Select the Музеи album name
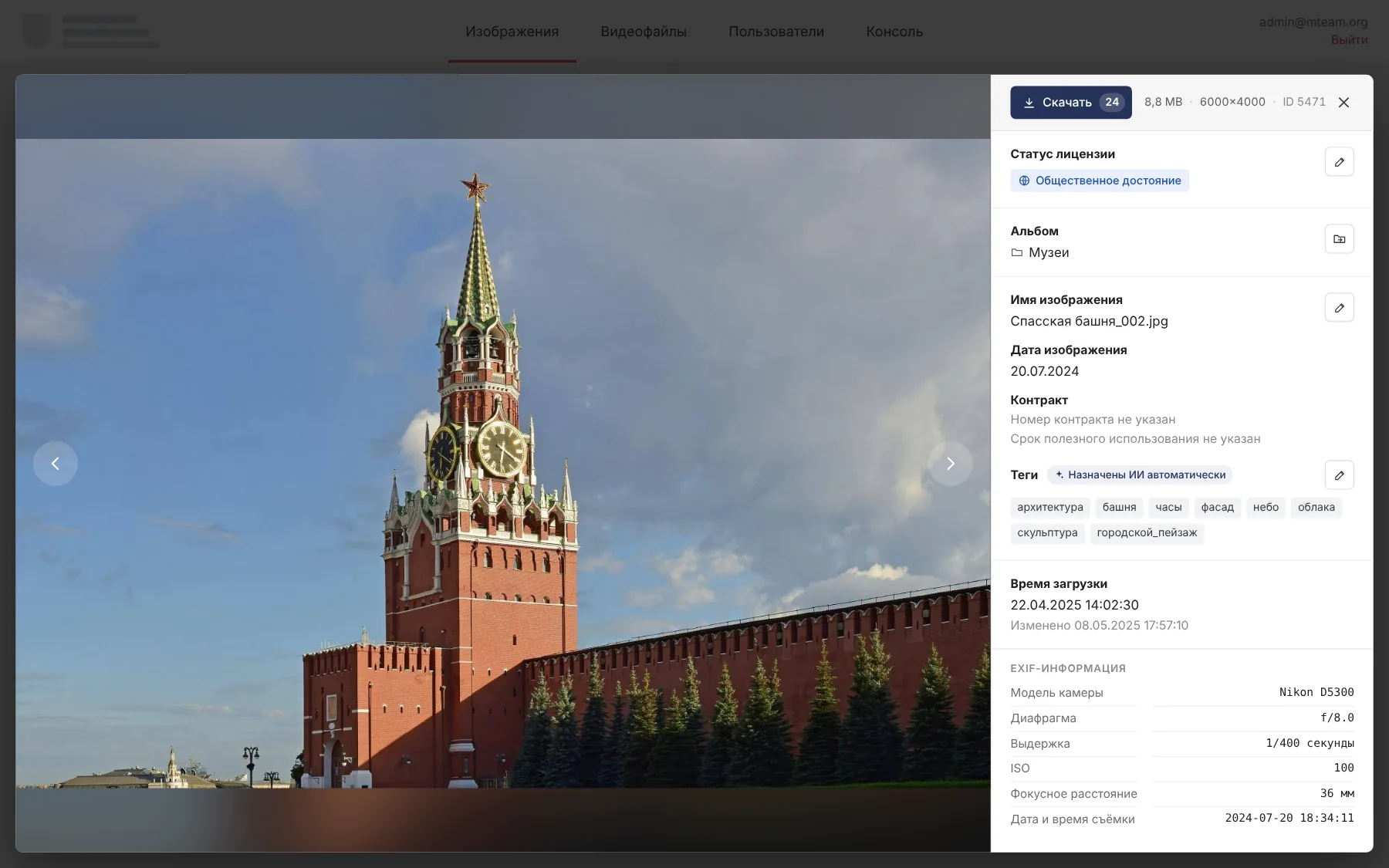Image resolution: width=1389 pixels, height=868 pixels. pyautogui.click(x=1049, y=253)
